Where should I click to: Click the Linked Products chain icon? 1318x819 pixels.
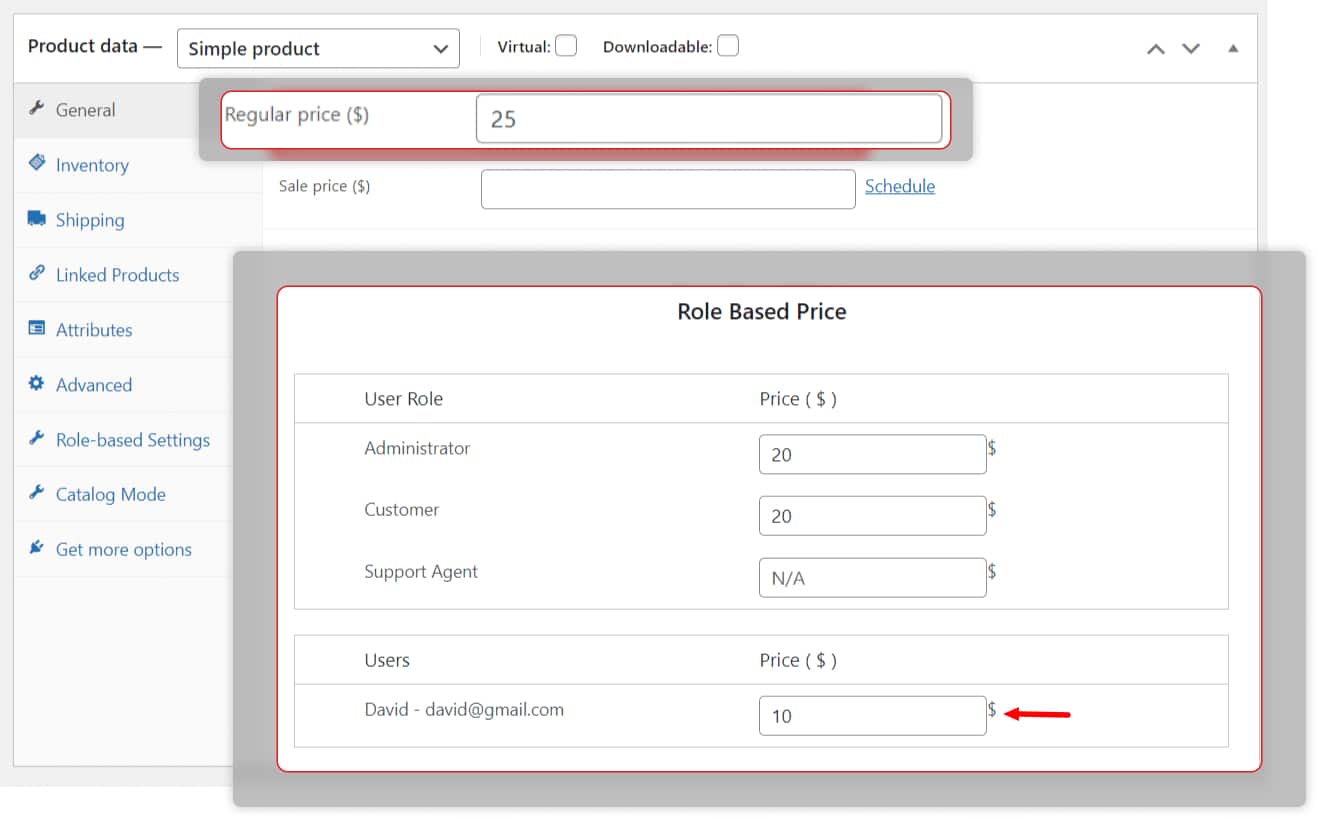pos(37,272)
